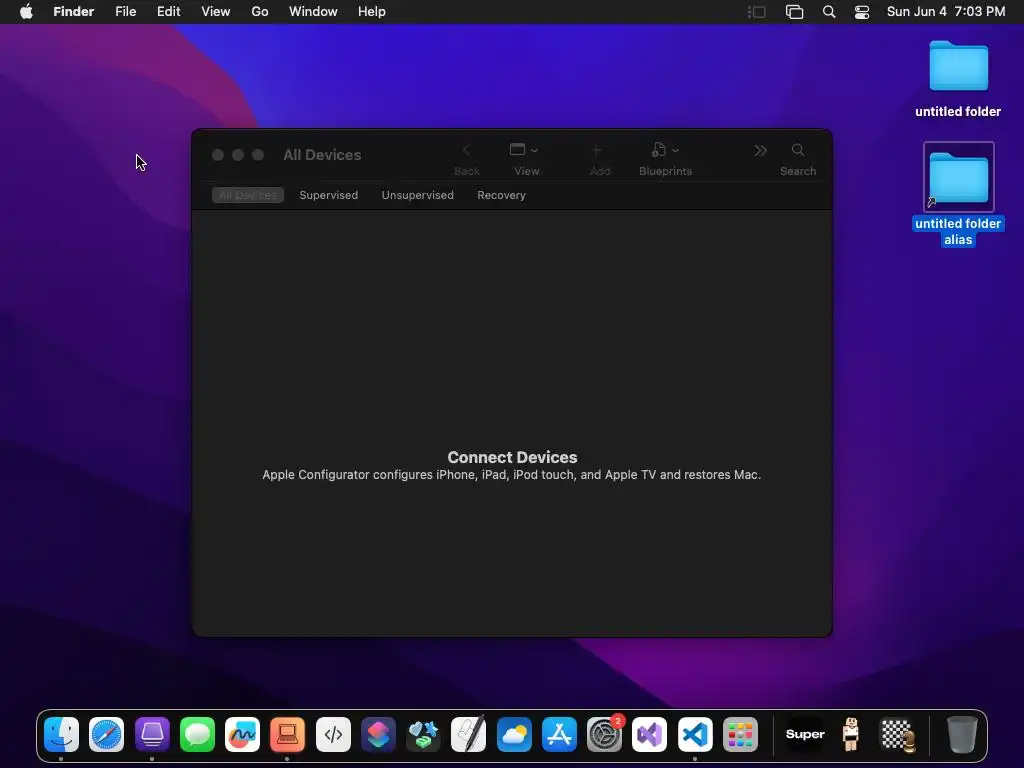Click the window mirroring menu bar icon
Image resolution: width=1024 pixels, height=768 pixels.
pyautogui.click(x=794, y=12)
